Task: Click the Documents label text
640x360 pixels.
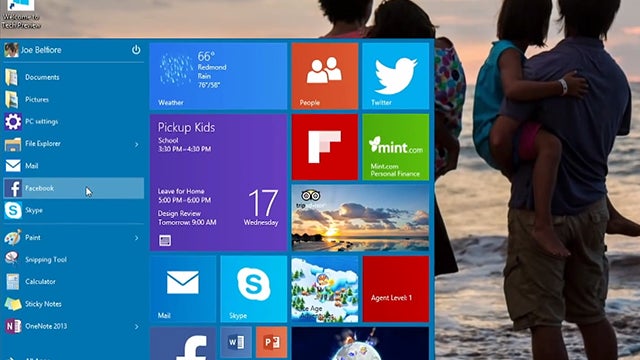Action: pyautogui.click(x=42, y=77)
